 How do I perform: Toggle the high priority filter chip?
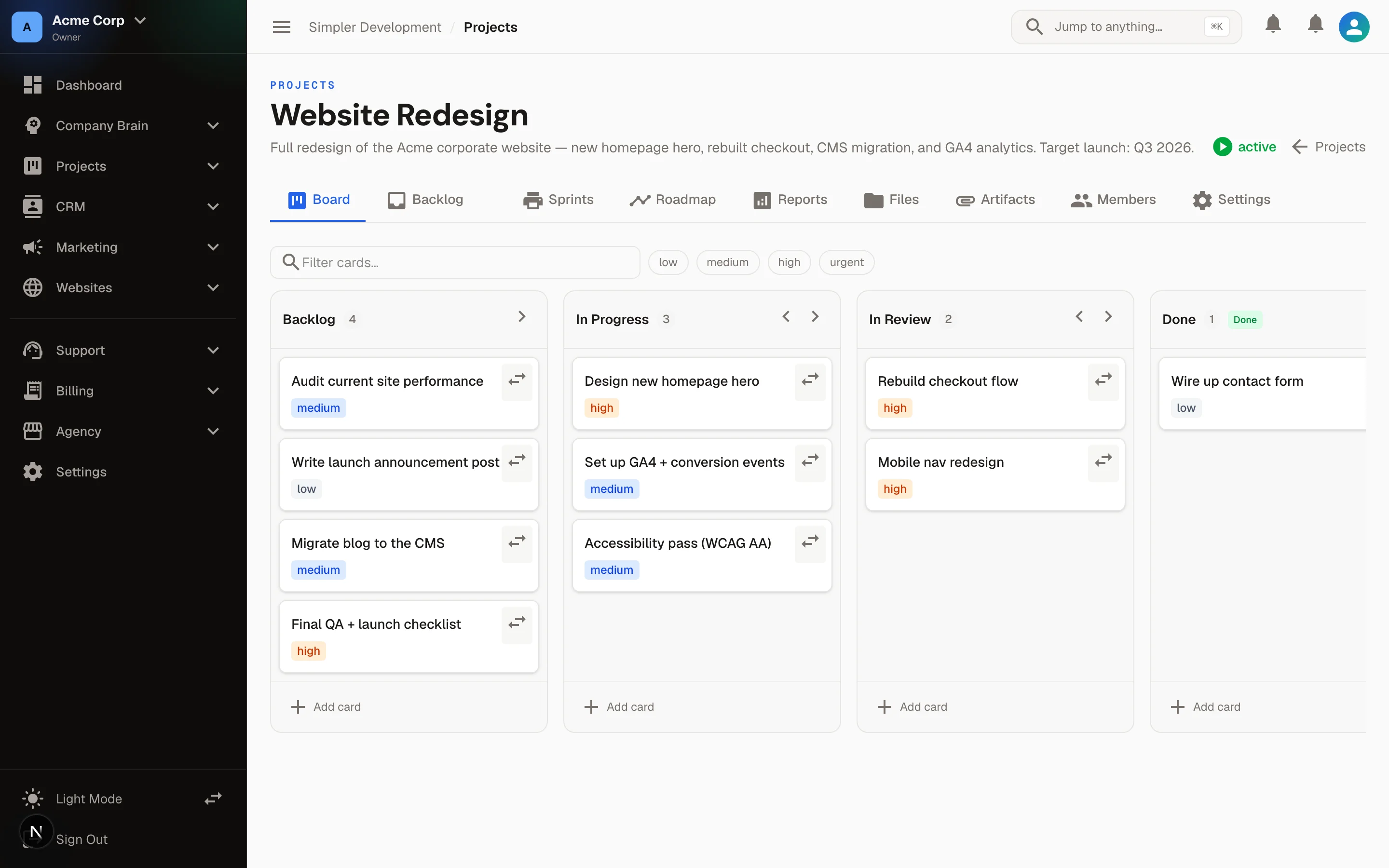pyautogui.click(x=789, y=262)
